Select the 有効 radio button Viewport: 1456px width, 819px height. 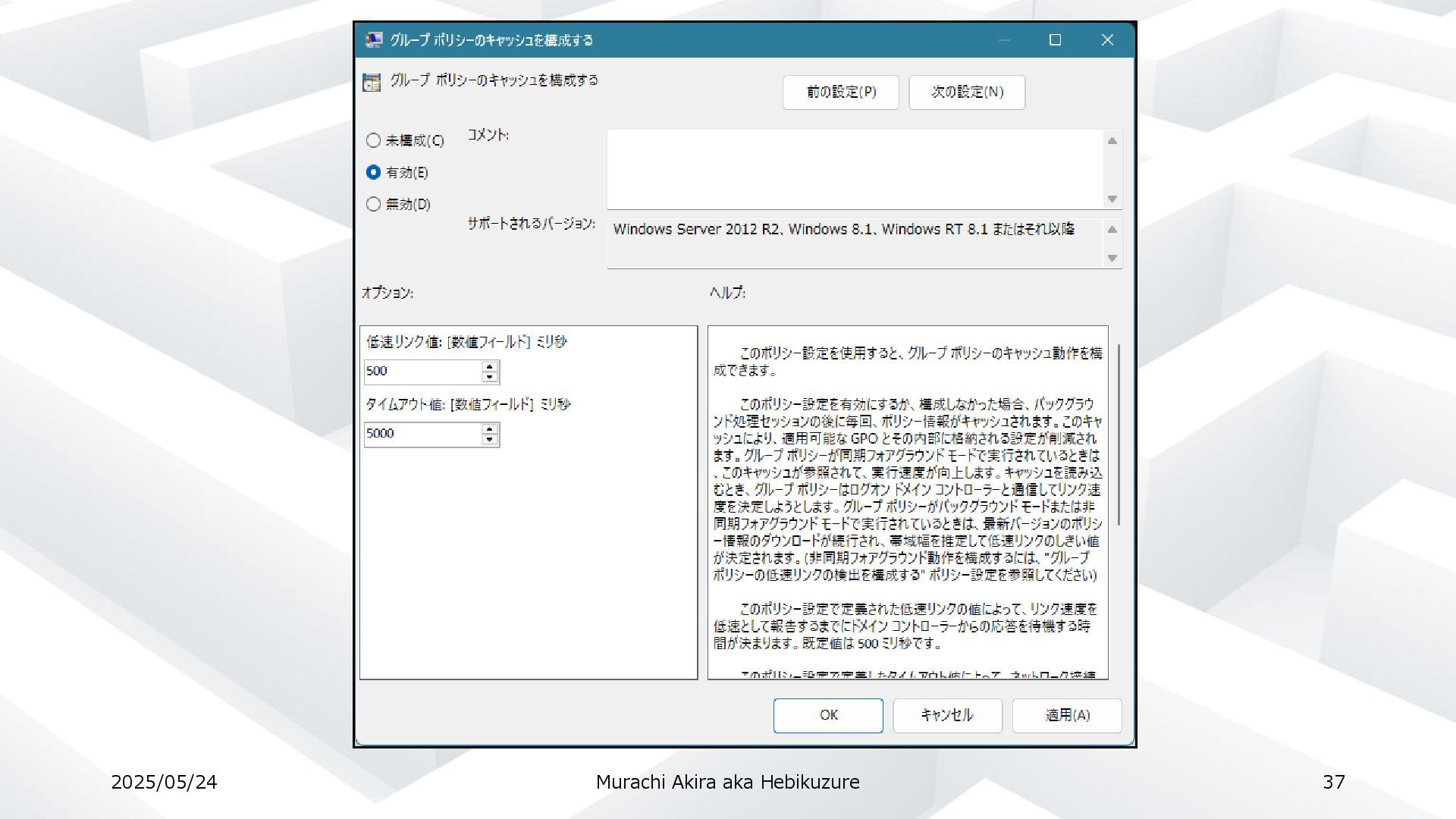coord(373,172)
